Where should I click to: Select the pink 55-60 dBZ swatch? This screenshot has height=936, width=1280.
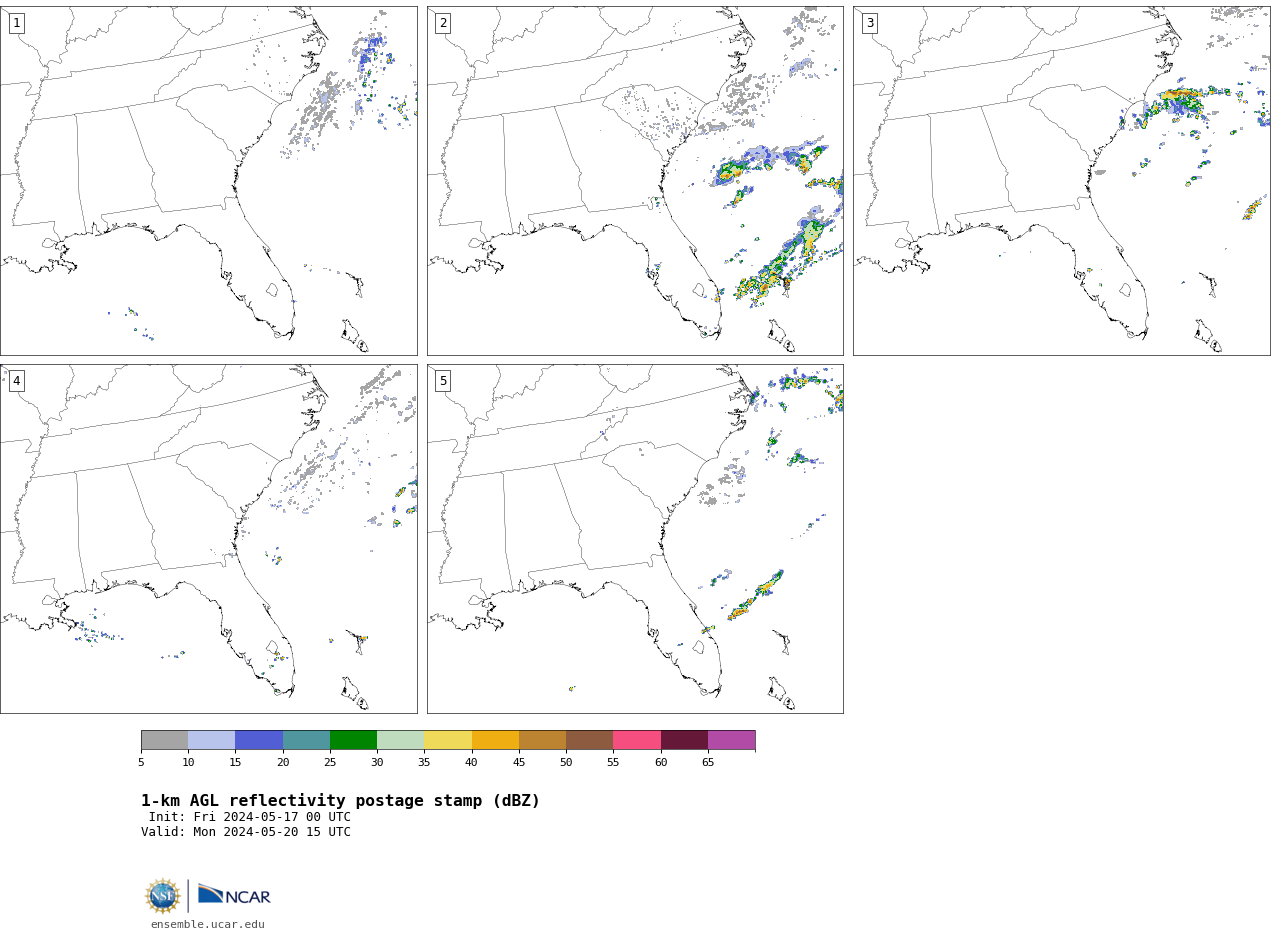(637, 740)
